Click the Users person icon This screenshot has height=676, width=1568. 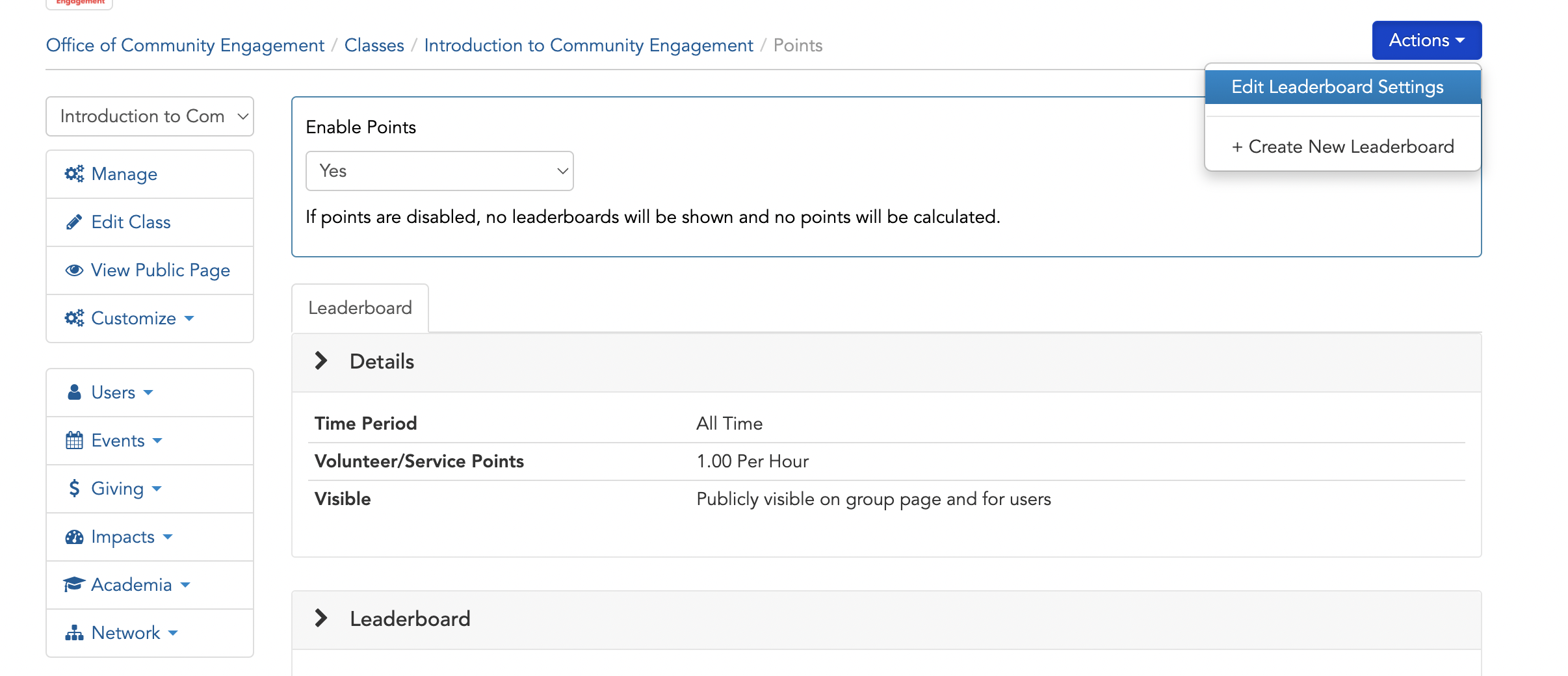point(74,392)
